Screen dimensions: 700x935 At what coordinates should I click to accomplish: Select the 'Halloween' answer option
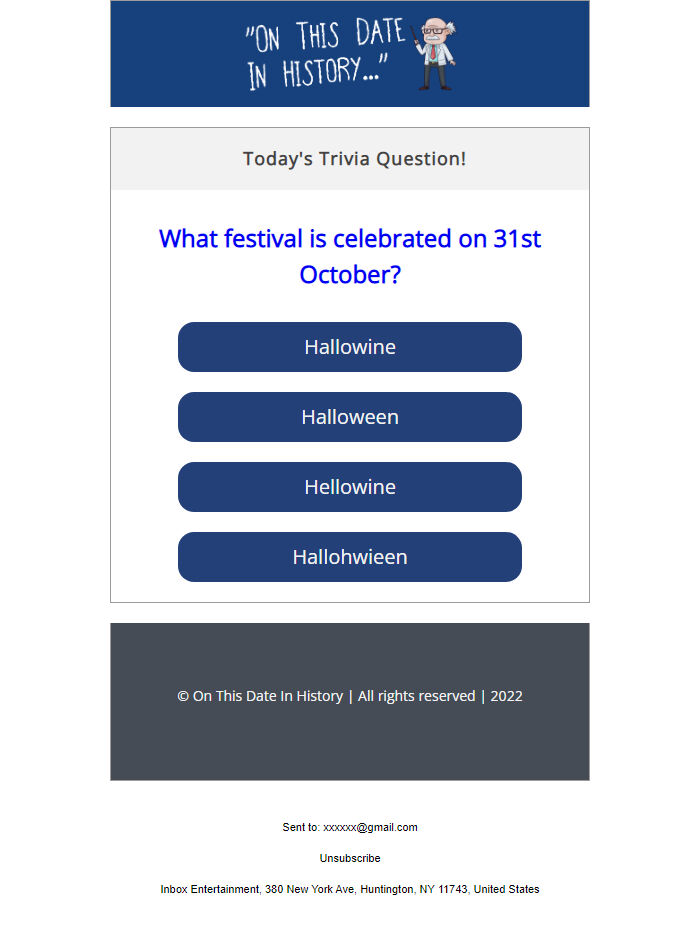(349, 417)
